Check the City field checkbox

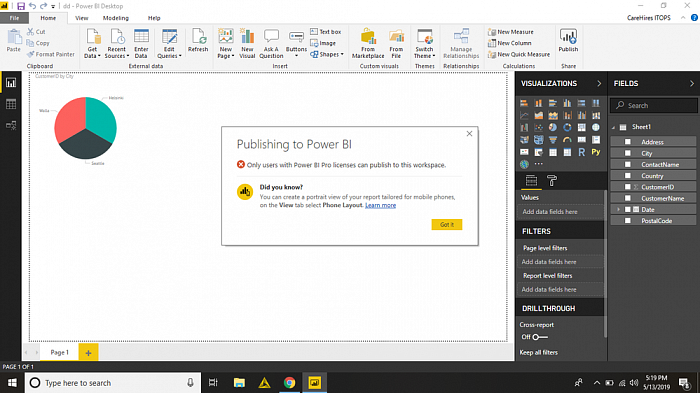[628, 153]
